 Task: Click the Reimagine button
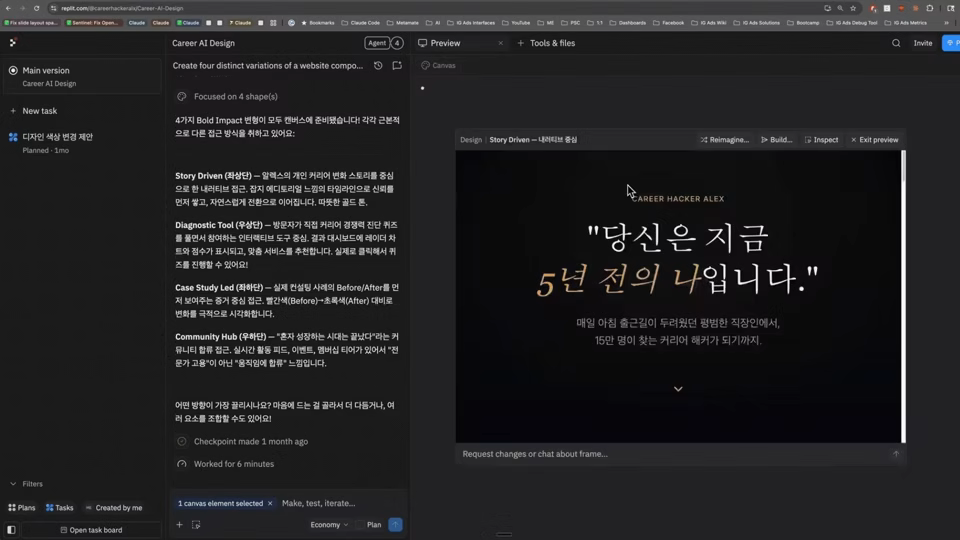[x=725, y=140]
